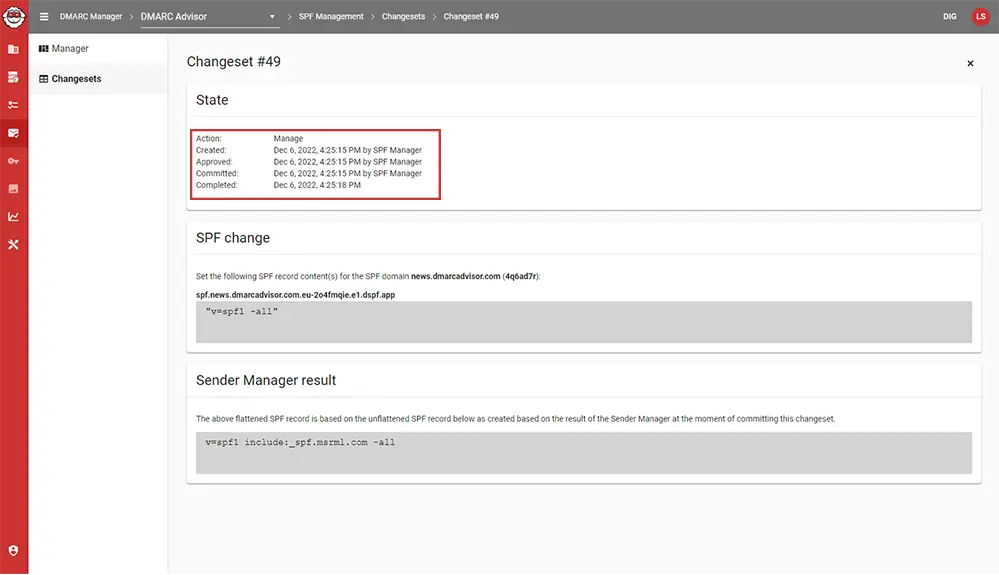Go back to Changesets breadcrumb

tap(403, 17)
